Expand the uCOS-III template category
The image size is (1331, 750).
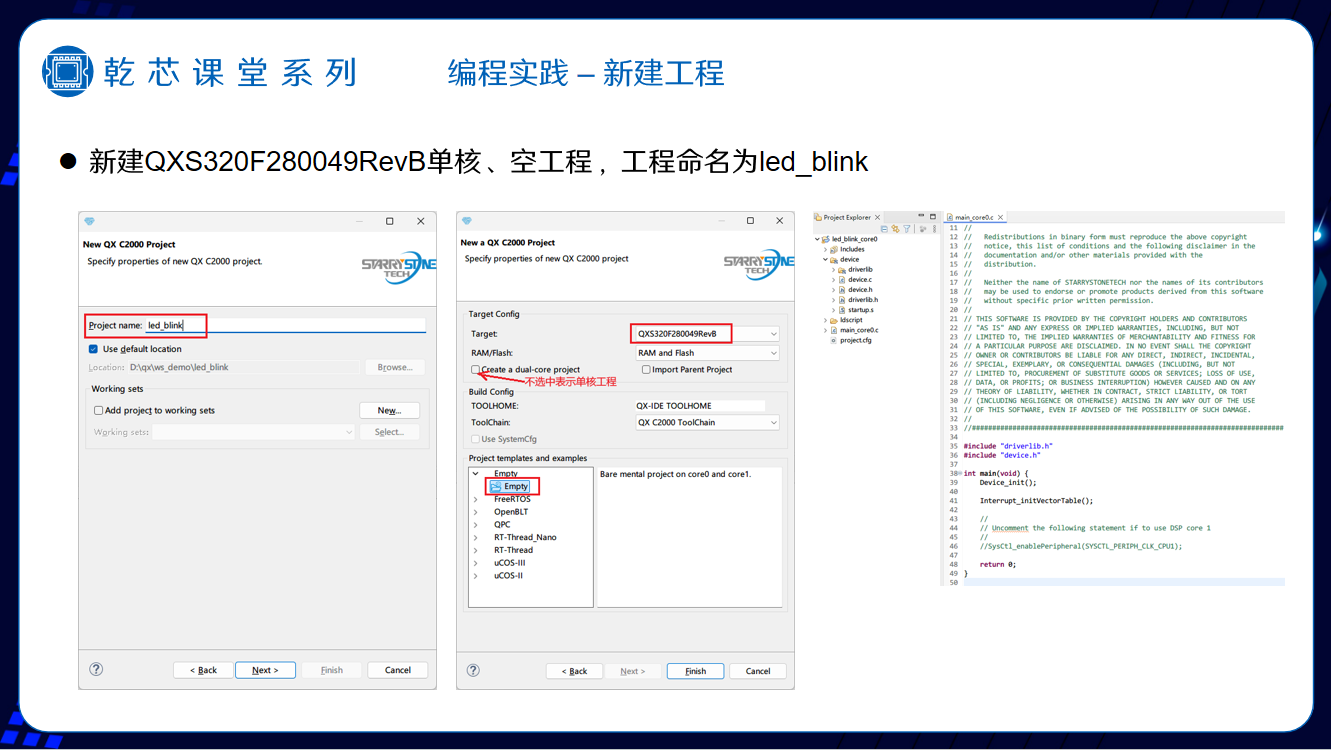[475, 563]
